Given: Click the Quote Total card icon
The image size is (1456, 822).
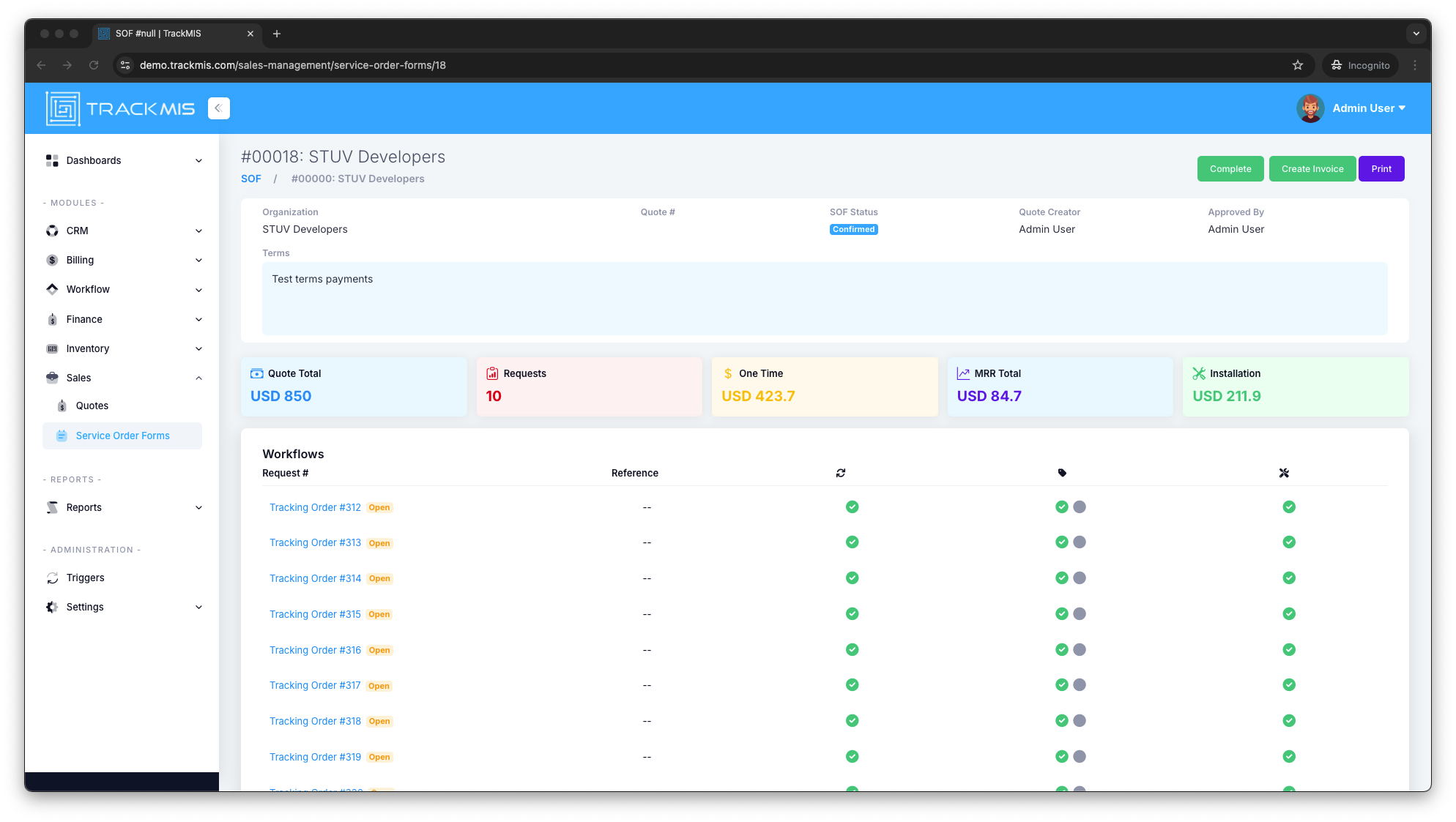Looking at the screenshot, I should click(x=257, y=373).
